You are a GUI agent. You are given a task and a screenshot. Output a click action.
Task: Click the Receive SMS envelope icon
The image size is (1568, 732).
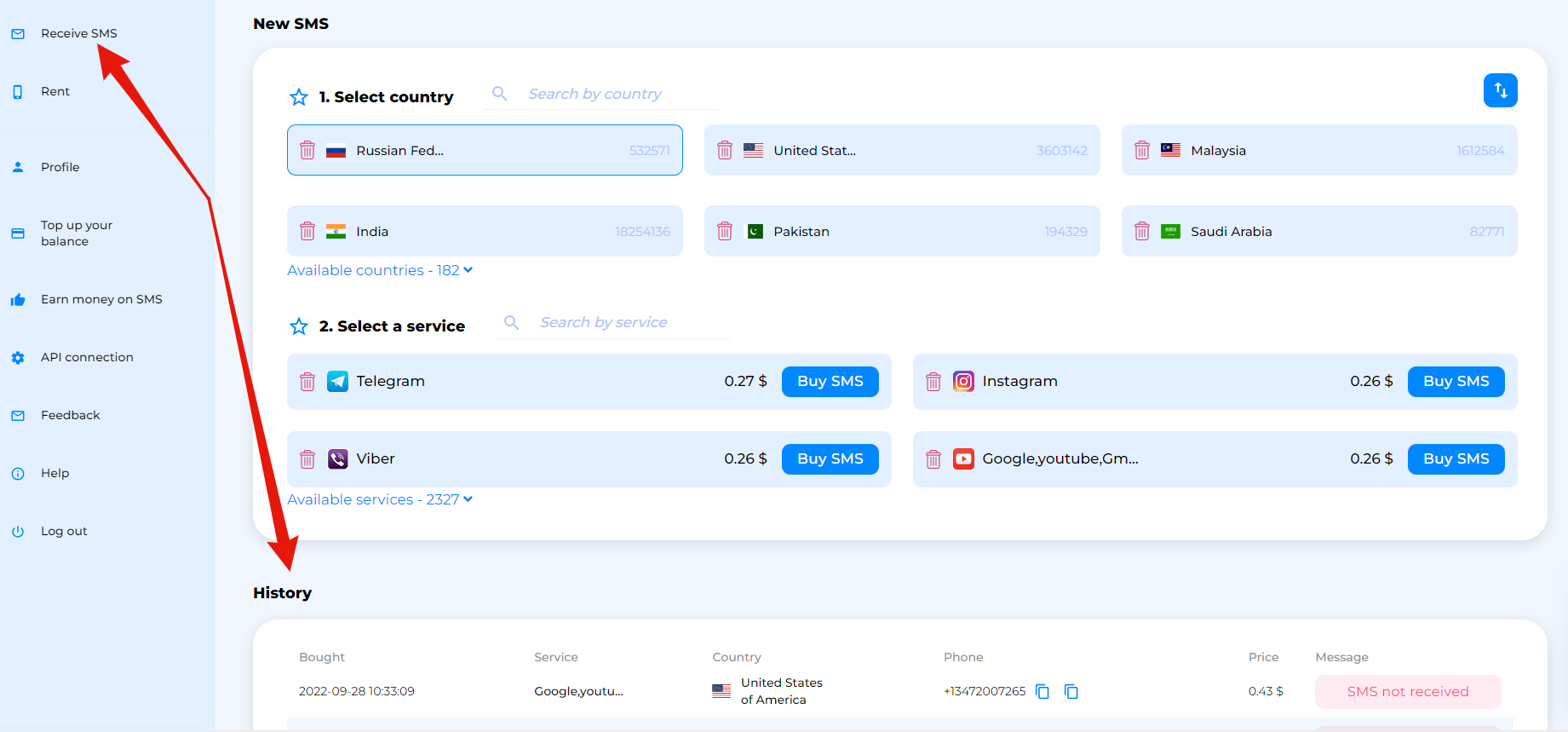pos(18,33)
